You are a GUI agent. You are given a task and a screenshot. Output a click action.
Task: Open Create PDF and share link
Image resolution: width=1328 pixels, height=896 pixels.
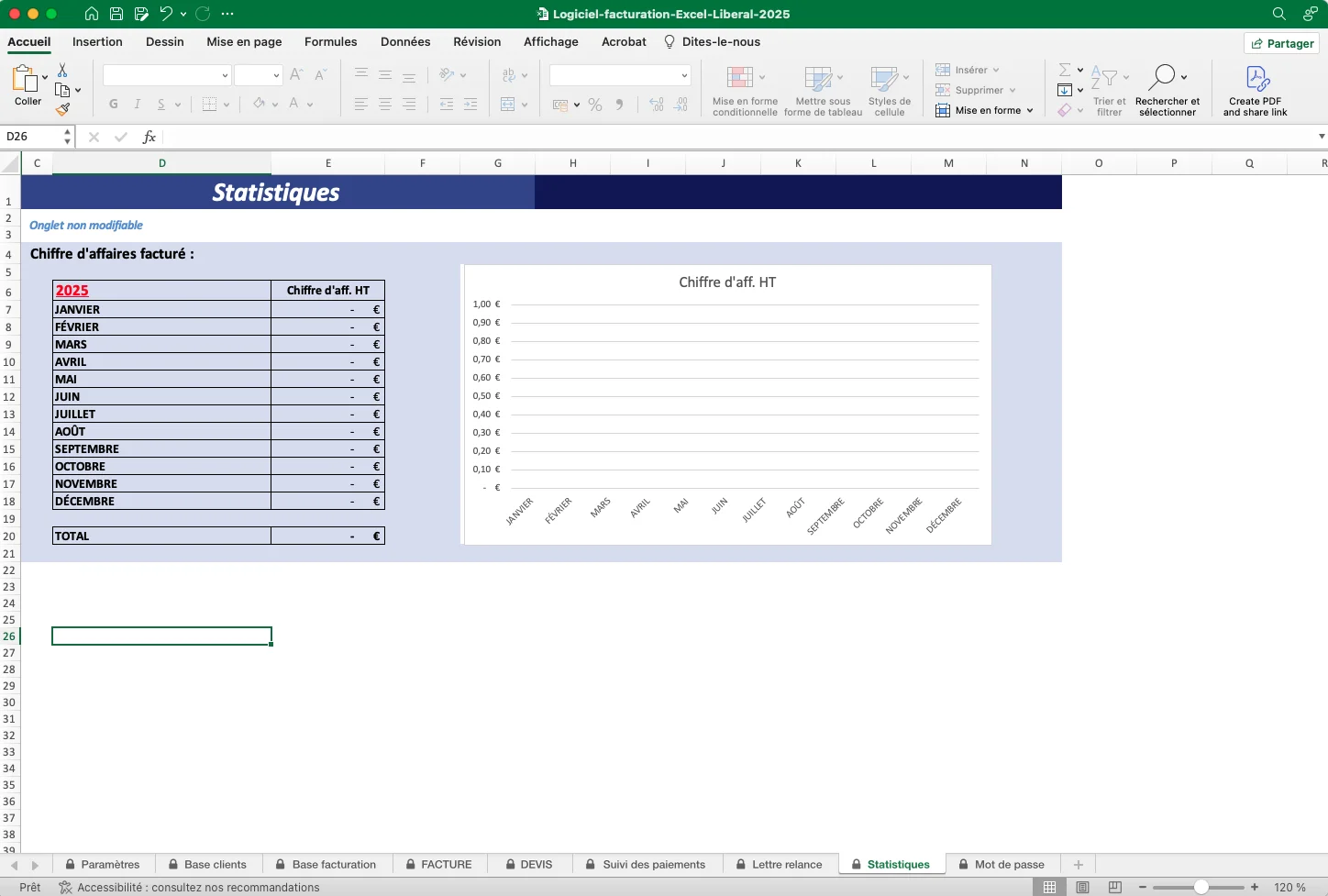click(x=1255, y=91)
